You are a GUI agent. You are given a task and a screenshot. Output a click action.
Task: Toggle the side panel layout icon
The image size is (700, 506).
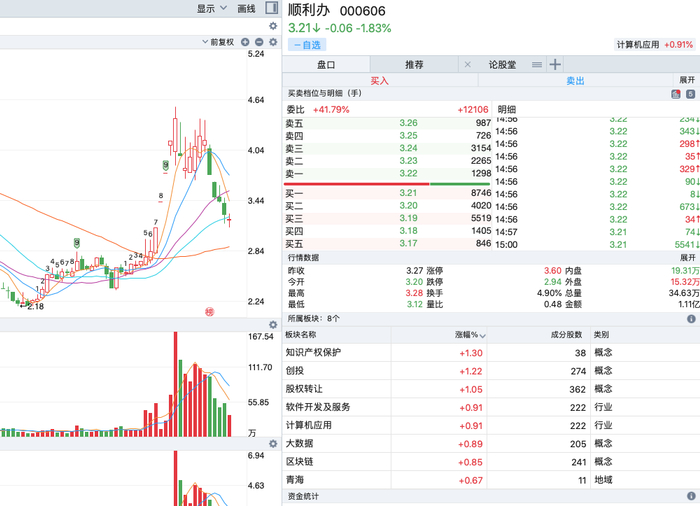(271, 8)
